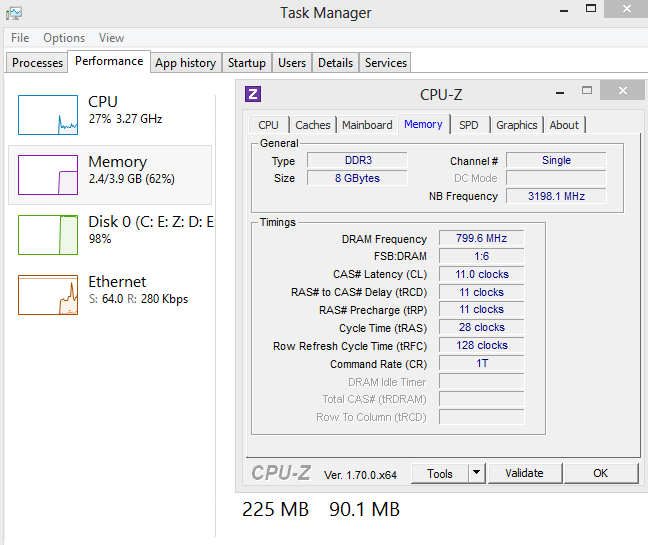Maximize the Task Manager window
This screenshot has width=648, height=545.
591,8
